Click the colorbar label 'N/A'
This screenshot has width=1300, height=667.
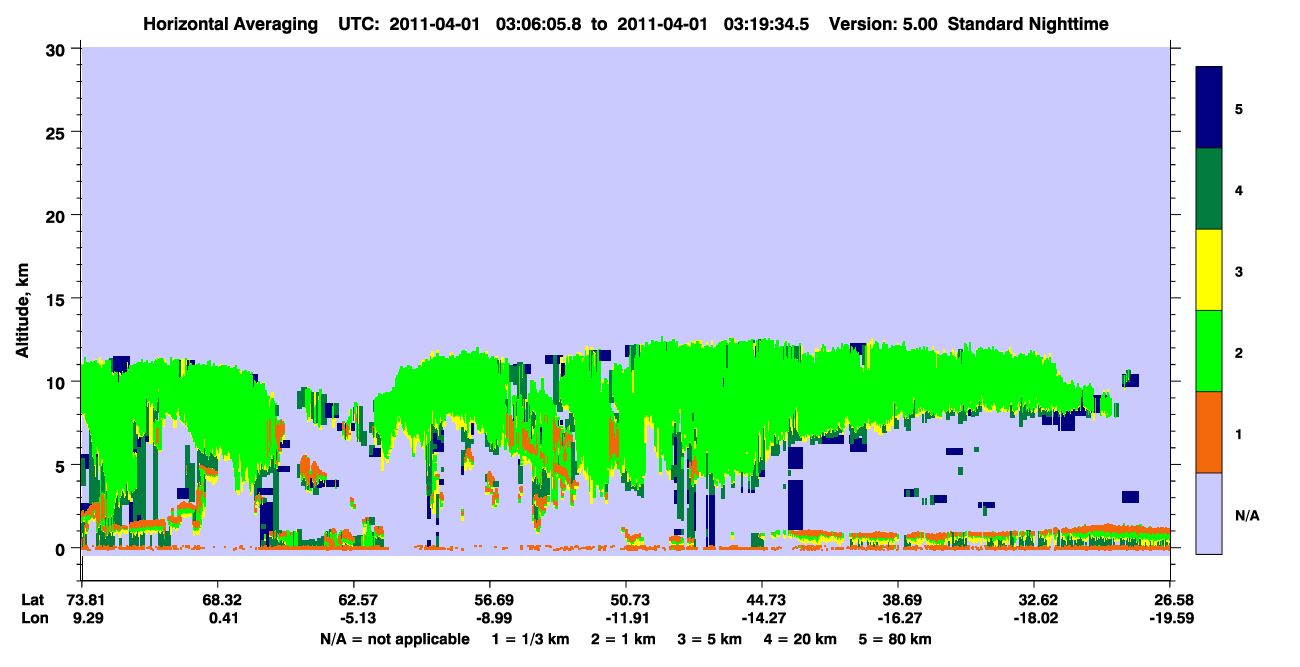[1246, 515]
